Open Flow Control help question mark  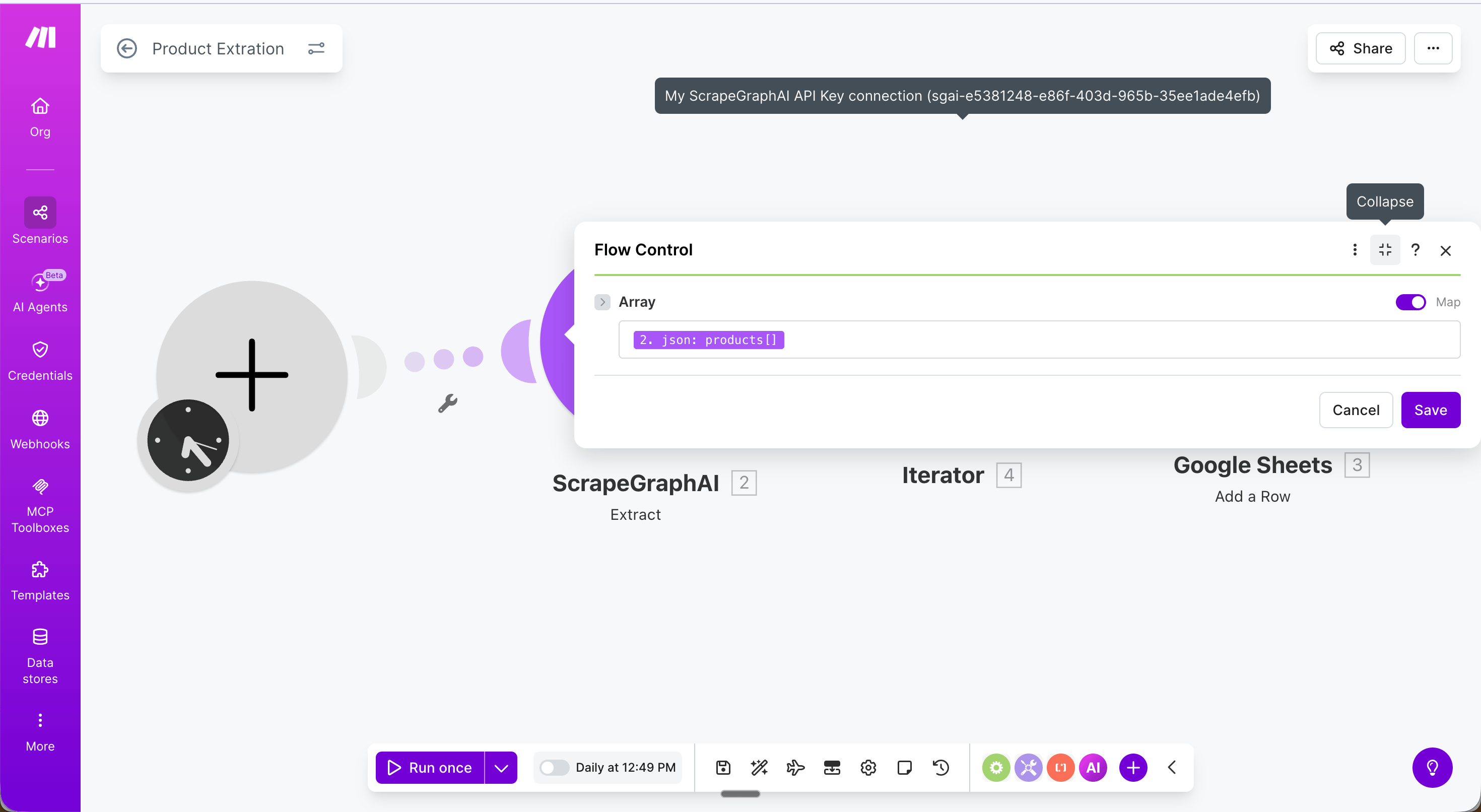point(1416,249)
